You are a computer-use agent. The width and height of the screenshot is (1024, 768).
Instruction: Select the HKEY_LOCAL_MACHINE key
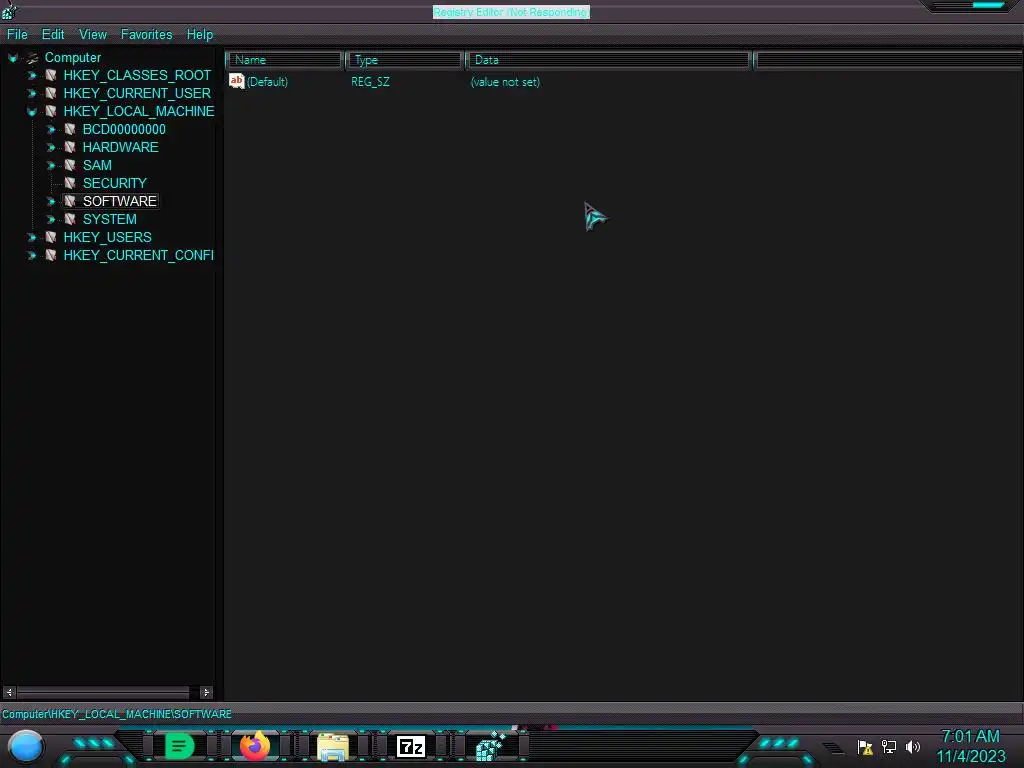click(x=138, y=112)
